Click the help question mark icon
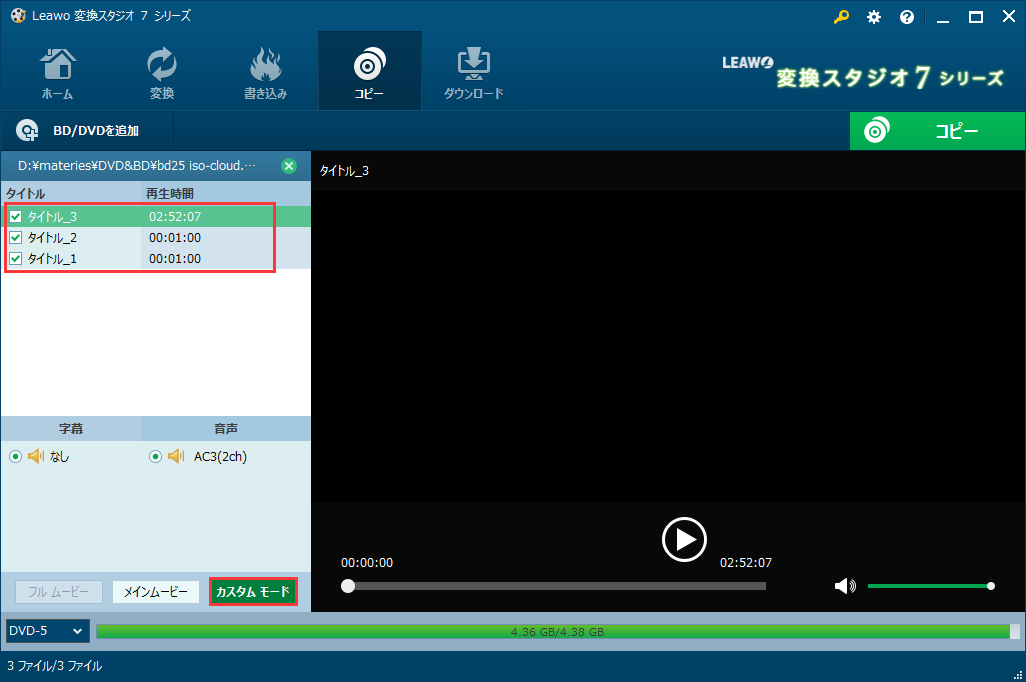The image size is (1026, 682). [x=906, y=17]
